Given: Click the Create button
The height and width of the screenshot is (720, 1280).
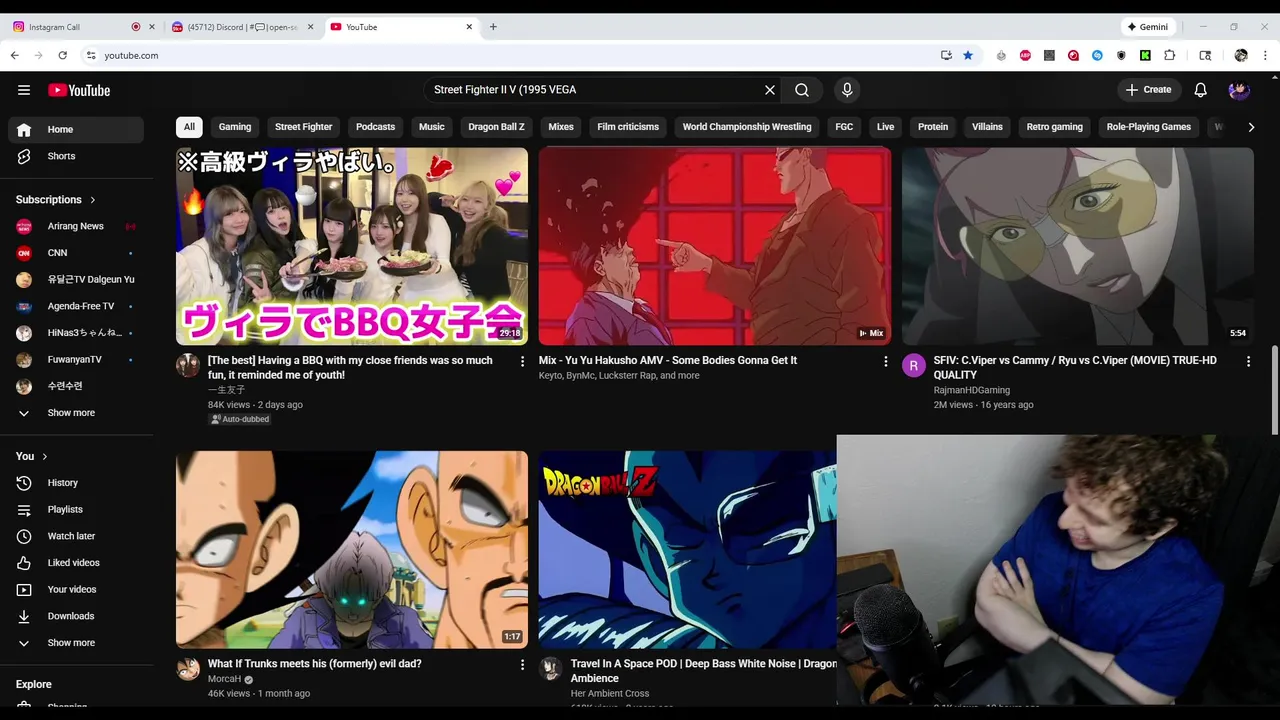Looking at the screenshot, I should pyautogui.click(x=1149, y=90).
